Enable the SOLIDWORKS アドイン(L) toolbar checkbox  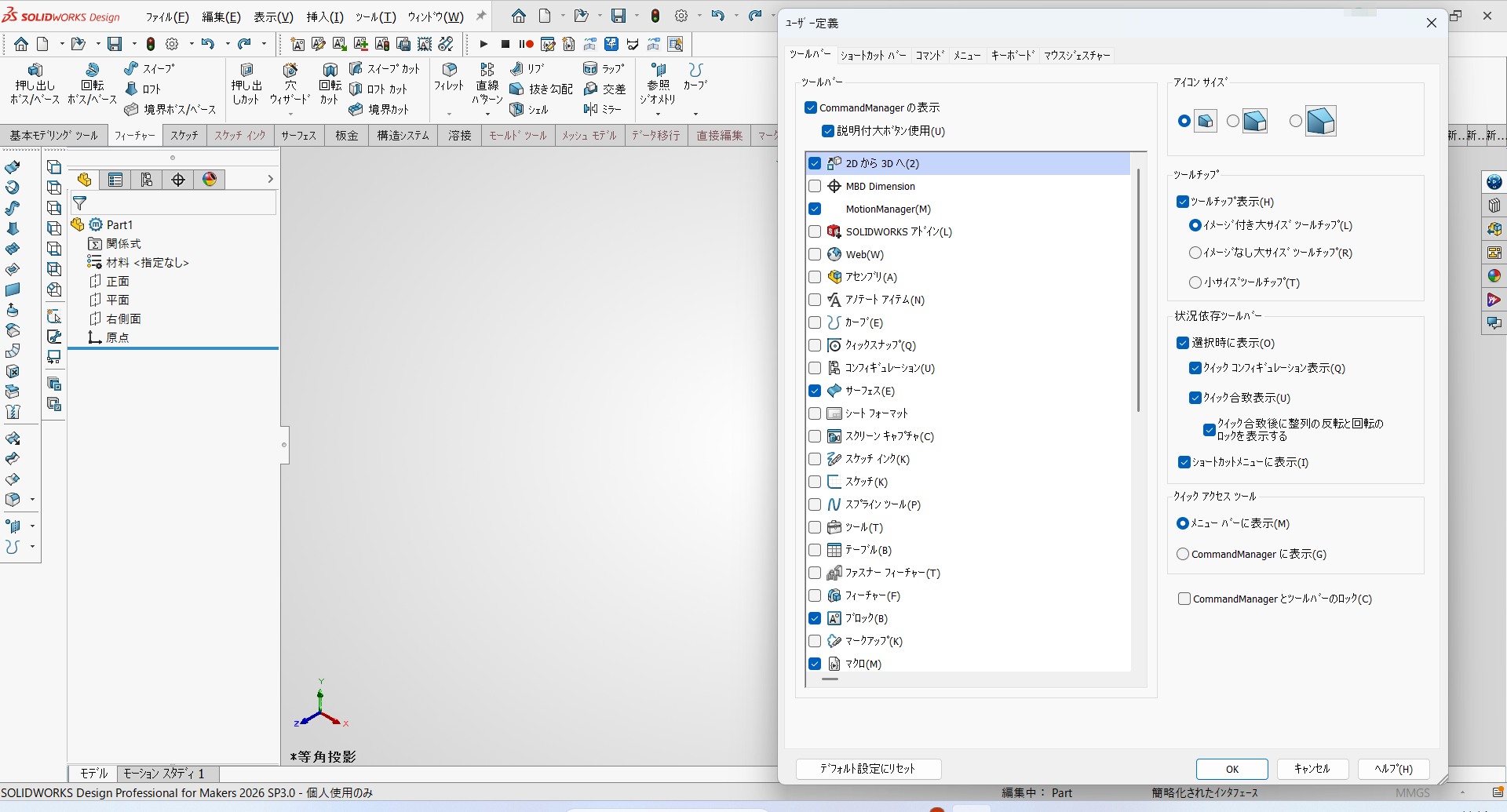(x=815, y=231)
